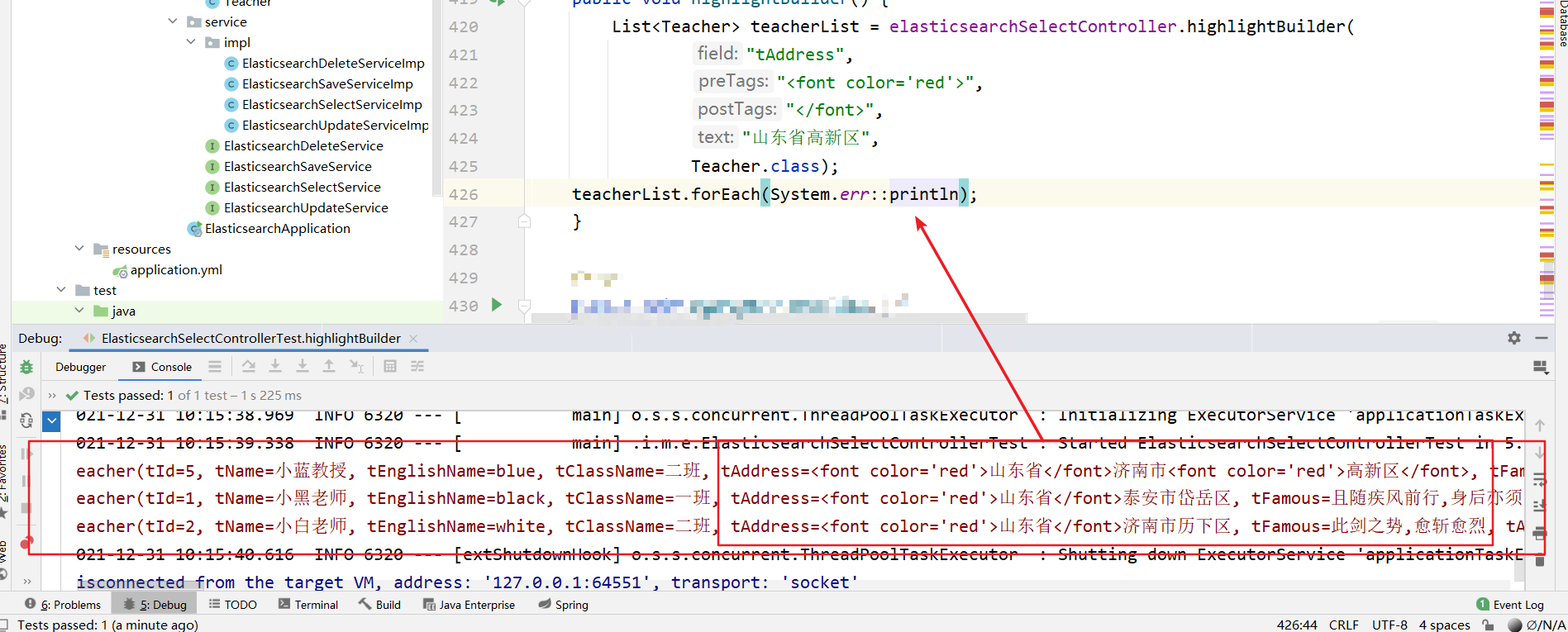Hide the Debug tool window with minus icon
The image size is (1568, 632).
pyautogui.click(x=1542, y=338)
